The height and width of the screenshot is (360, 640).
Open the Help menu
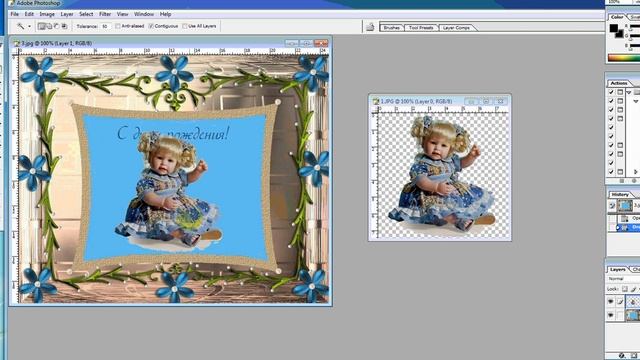click(165, 14)
